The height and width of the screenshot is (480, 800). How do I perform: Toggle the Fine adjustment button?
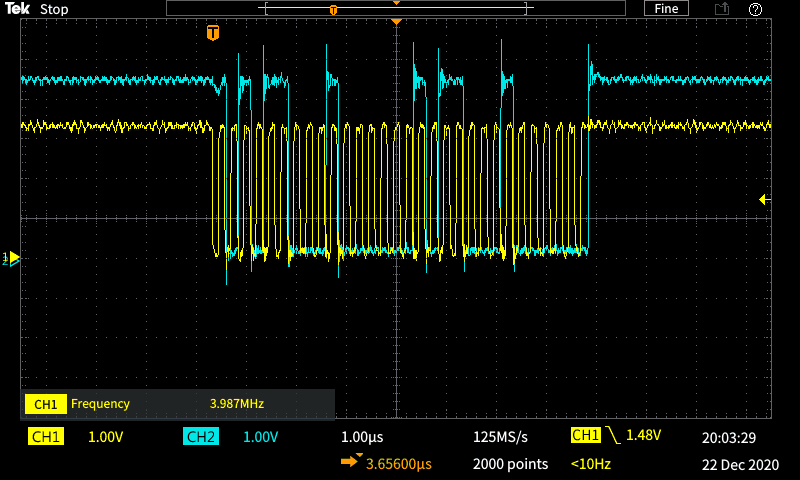pyautogui.click(x=667, y=9)
